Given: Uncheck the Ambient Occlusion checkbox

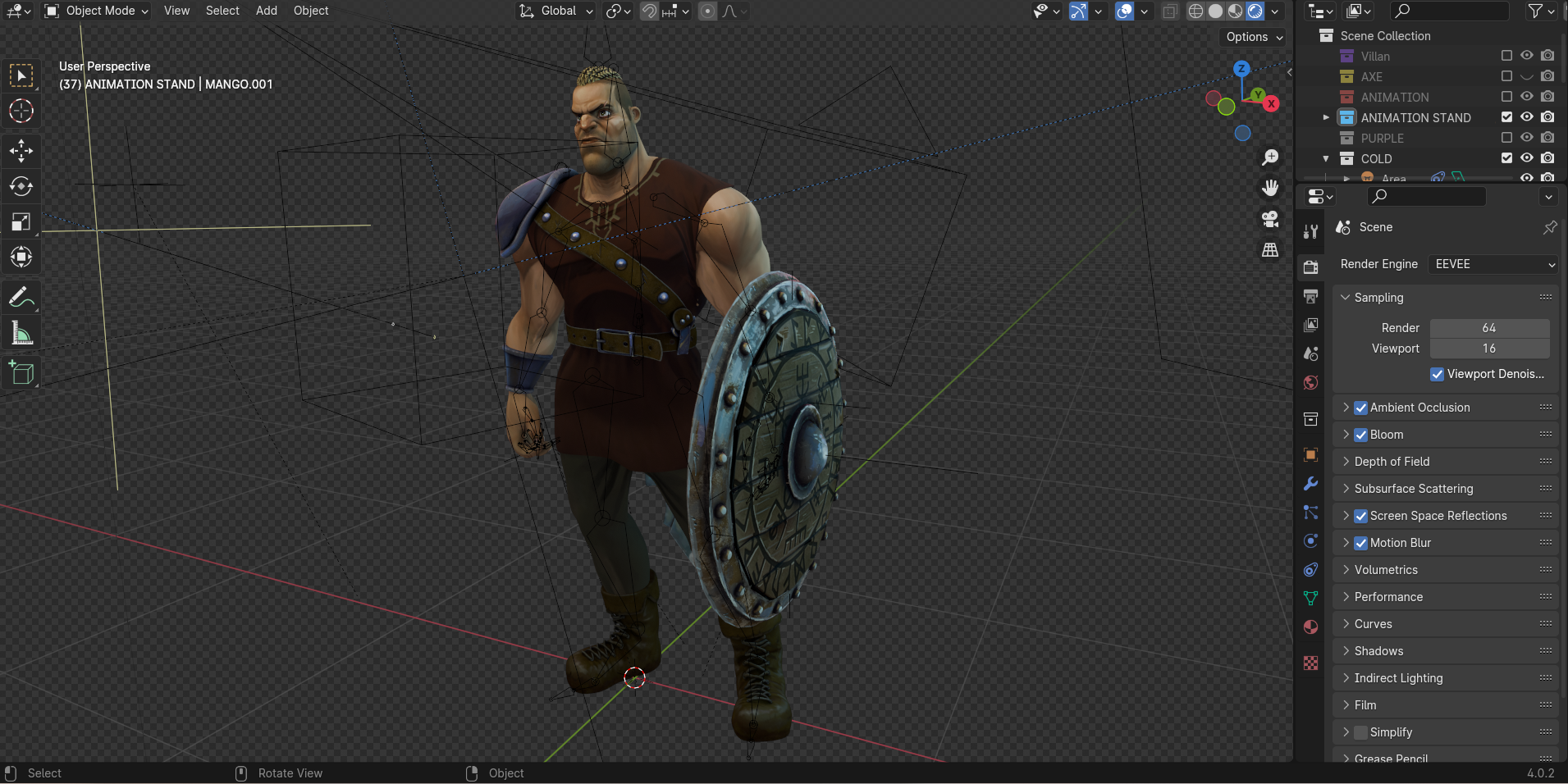Looking at the screenshot, I should click(x=1360, y=408).
